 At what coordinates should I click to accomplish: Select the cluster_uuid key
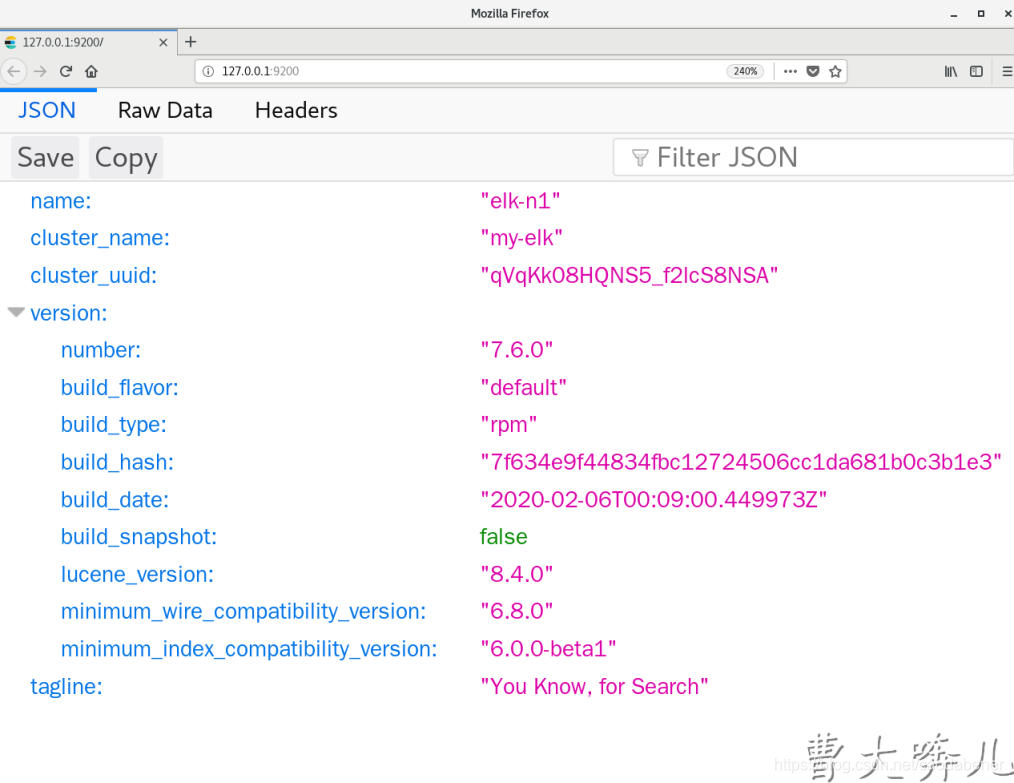94,275
